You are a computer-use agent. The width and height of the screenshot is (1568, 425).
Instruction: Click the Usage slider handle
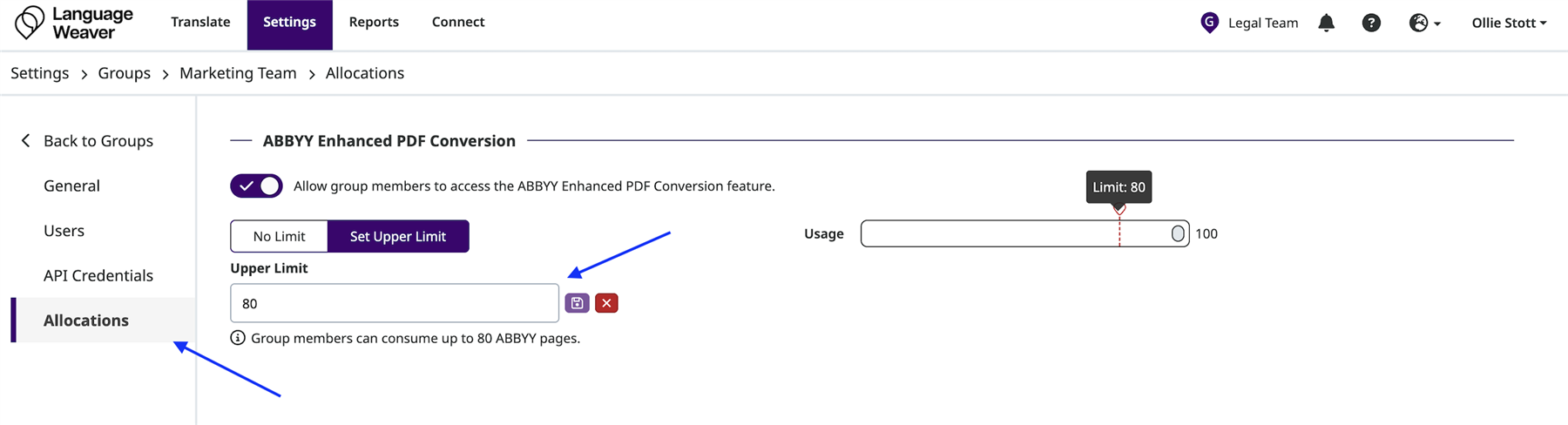[x=1178, y=233]
